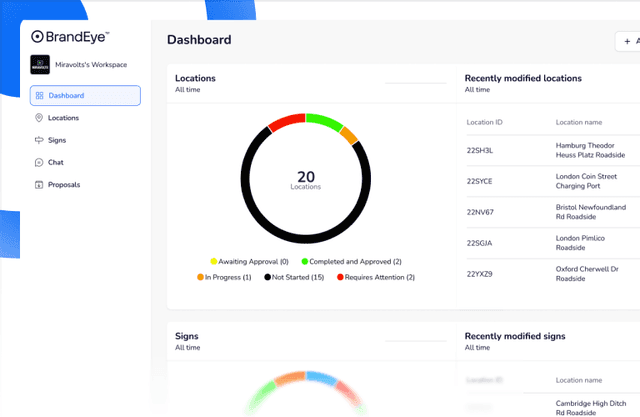This screenshot has width=640, height=417.
Task: Open Bristol Newfoundland Rd Roadside
Action: [x=591, y=212]
